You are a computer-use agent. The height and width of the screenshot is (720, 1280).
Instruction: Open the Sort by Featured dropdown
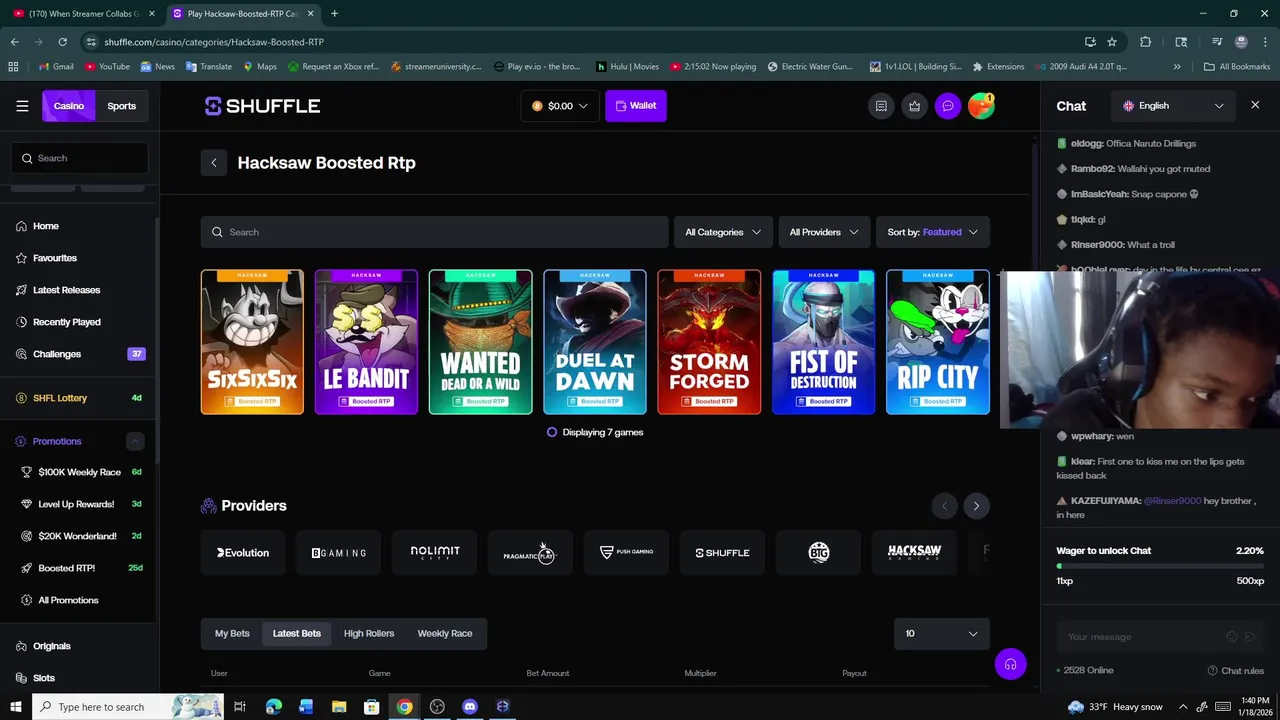click(933, 232)
